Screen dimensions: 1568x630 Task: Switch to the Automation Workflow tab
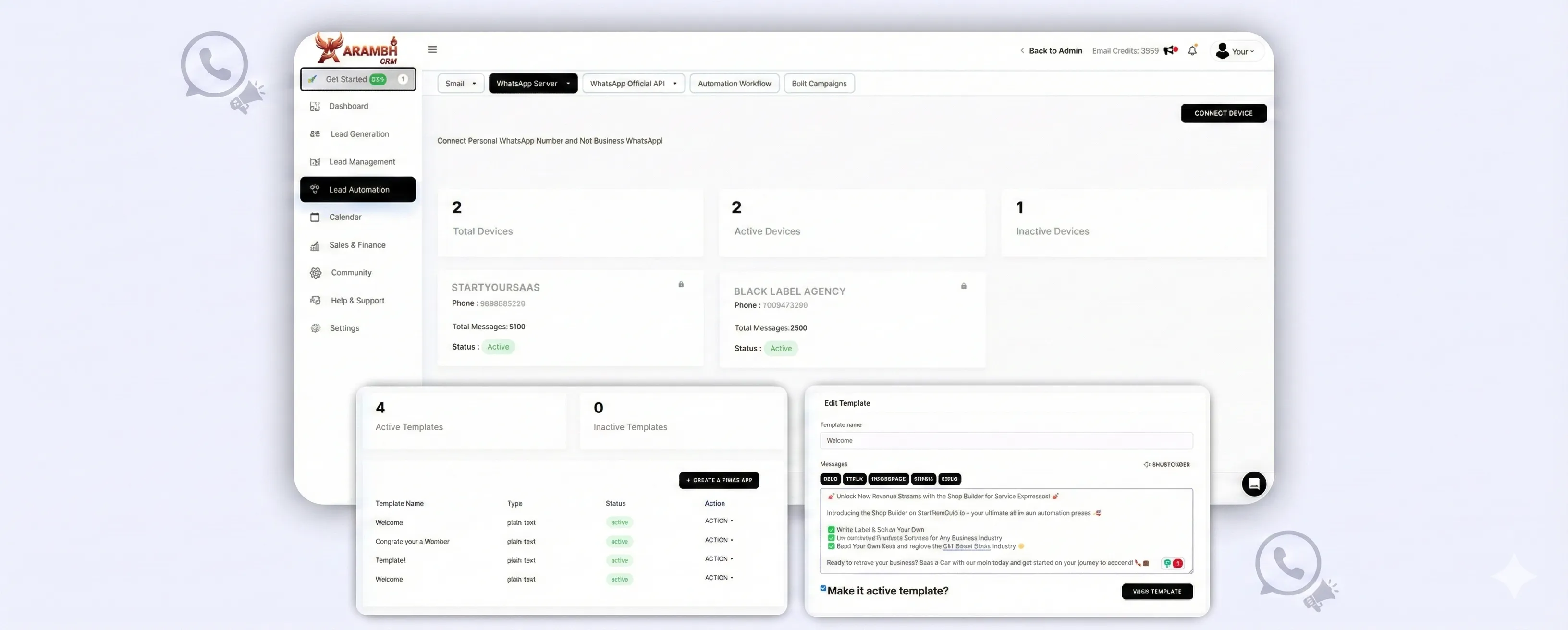tap(734, 84)
